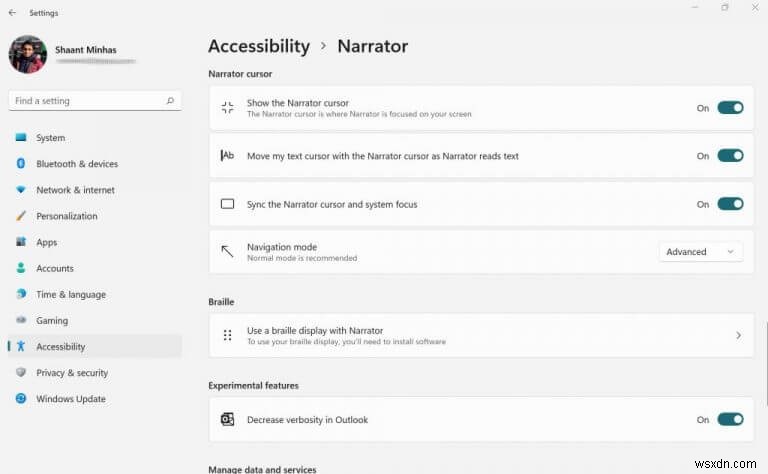Click the Accessibility breadcrumb link
768x474 pixels.
tap(259, 46)
